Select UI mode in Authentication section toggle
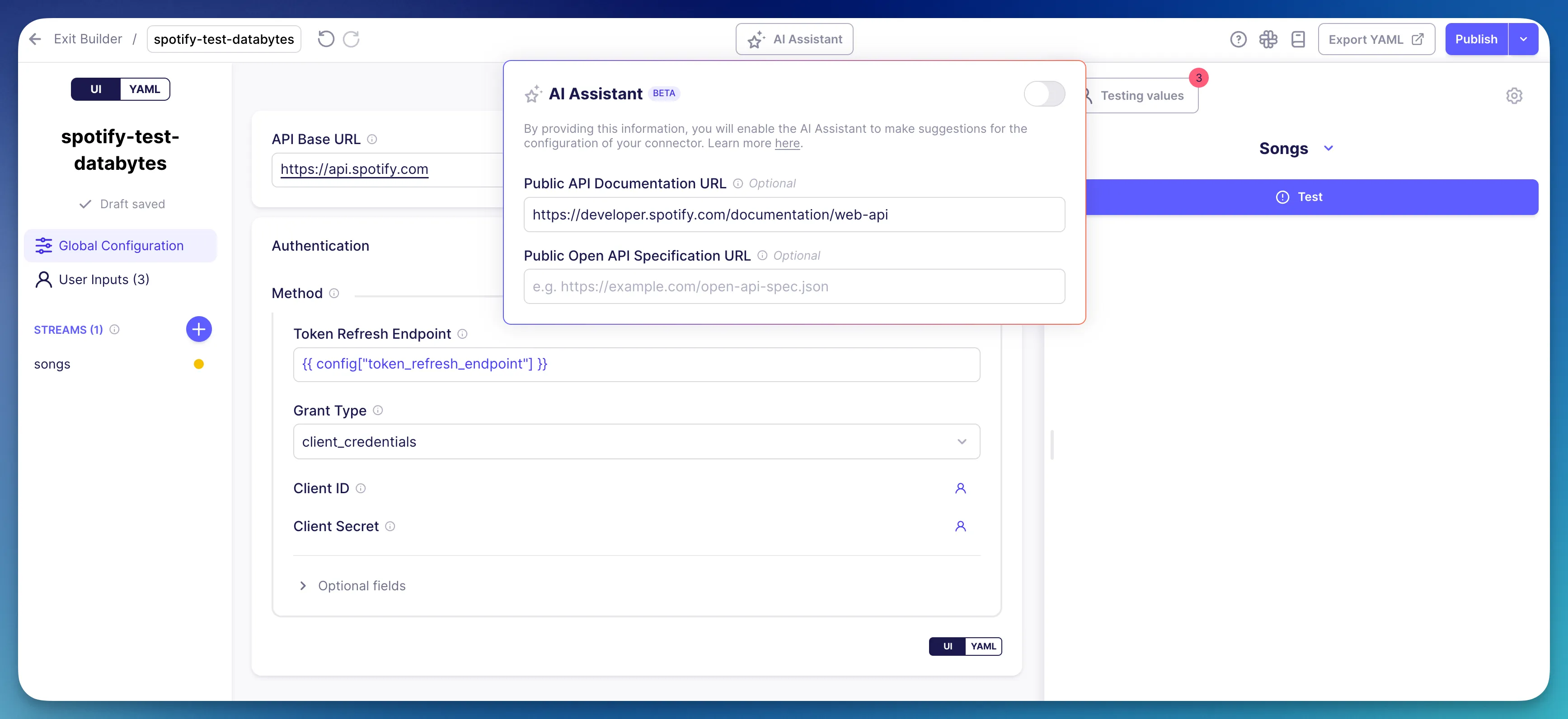This screenshot has width=1568, height=719. (x=947, y=647)
